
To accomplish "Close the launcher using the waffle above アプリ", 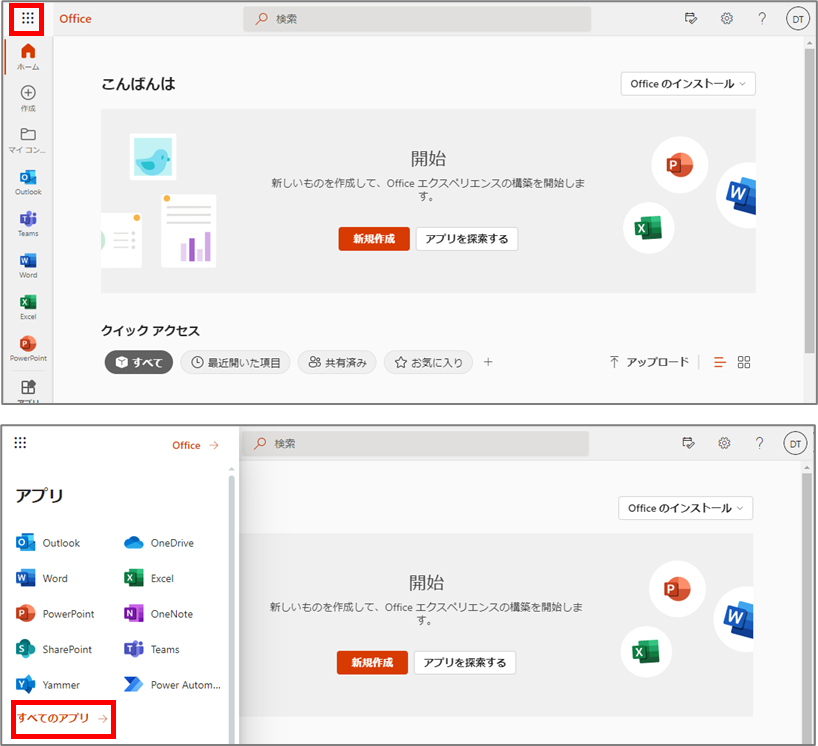I will (x=20, y=443).
